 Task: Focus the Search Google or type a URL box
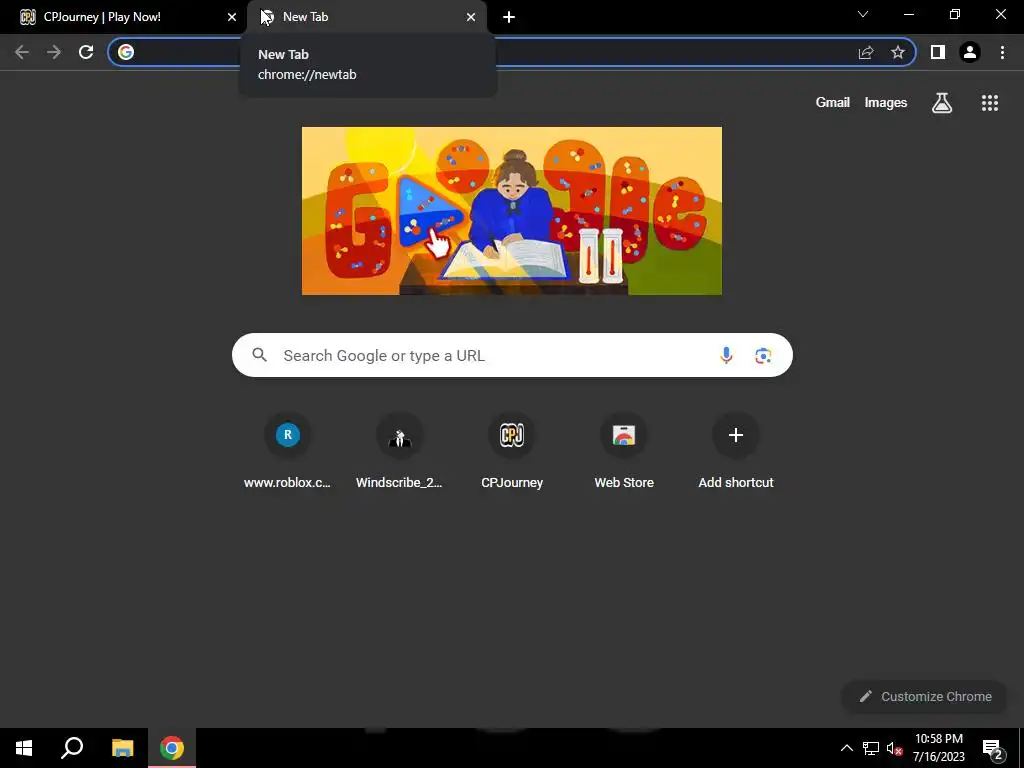tap(512, 355)
